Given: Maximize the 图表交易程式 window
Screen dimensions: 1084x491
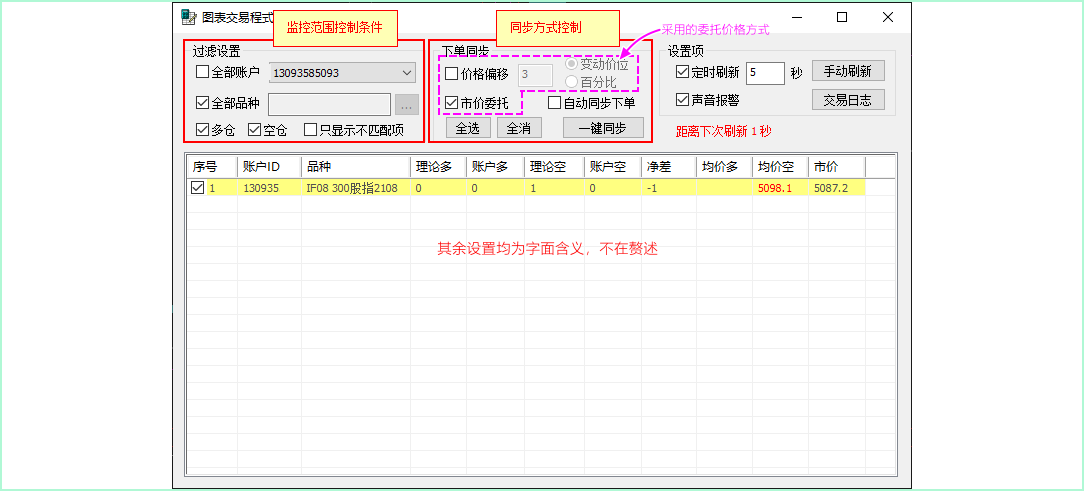Looking at the screenshot, I should pos(842,17).
